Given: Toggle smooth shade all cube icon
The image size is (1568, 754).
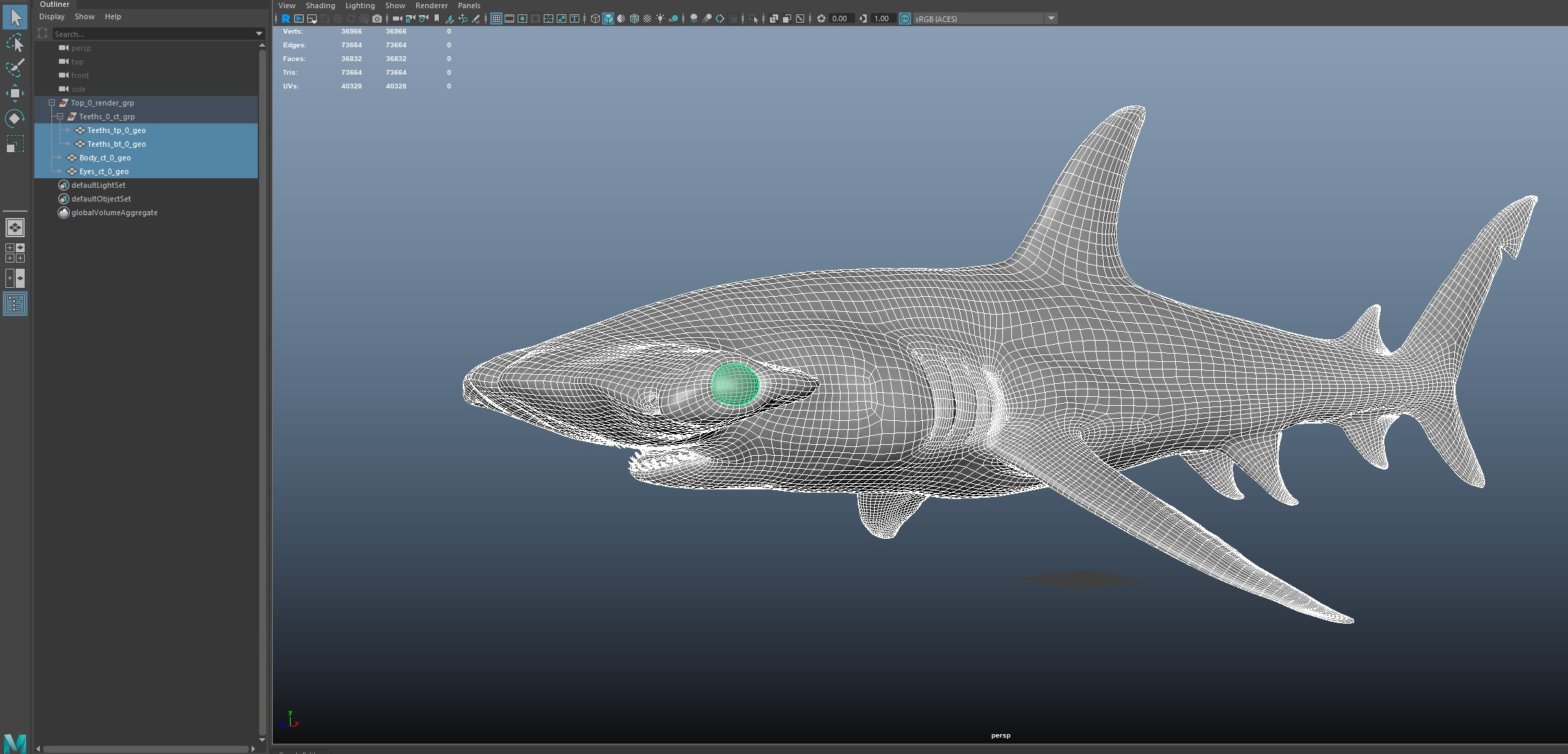Looking at the screenshot, I should 608,19.
